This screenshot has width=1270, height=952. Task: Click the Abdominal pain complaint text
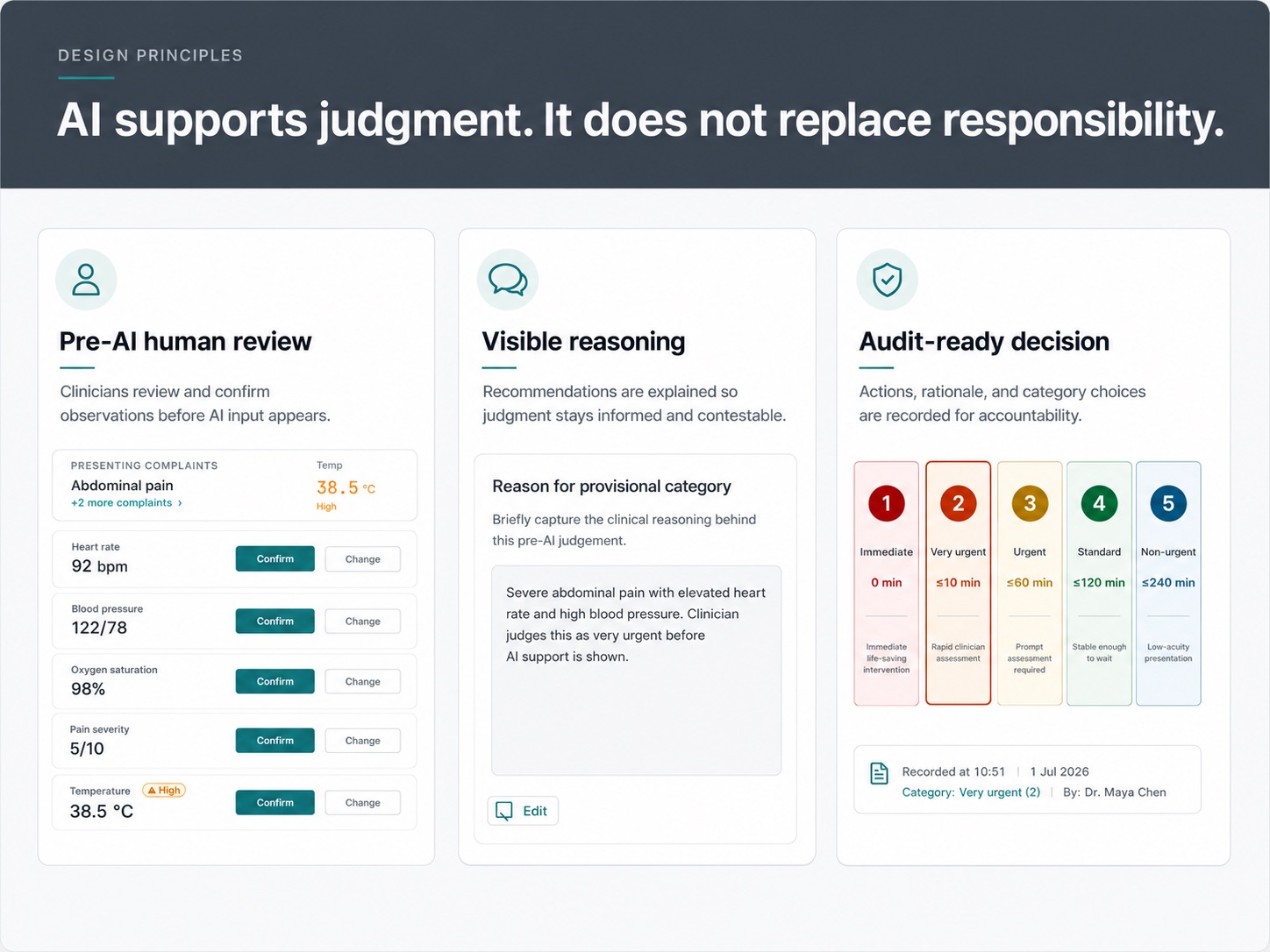(x=122, y=486)
